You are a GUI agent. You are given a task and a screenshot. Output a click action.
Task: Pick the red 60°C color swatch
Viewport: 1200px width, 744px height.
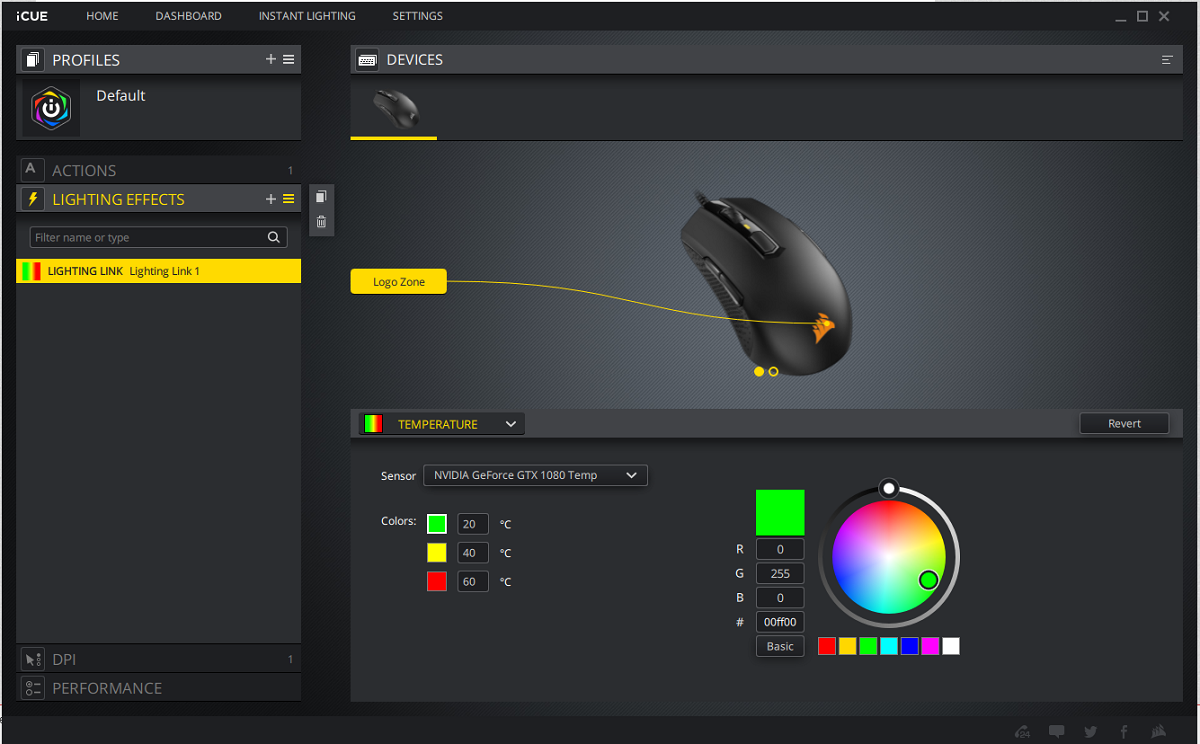click(437, 581)
